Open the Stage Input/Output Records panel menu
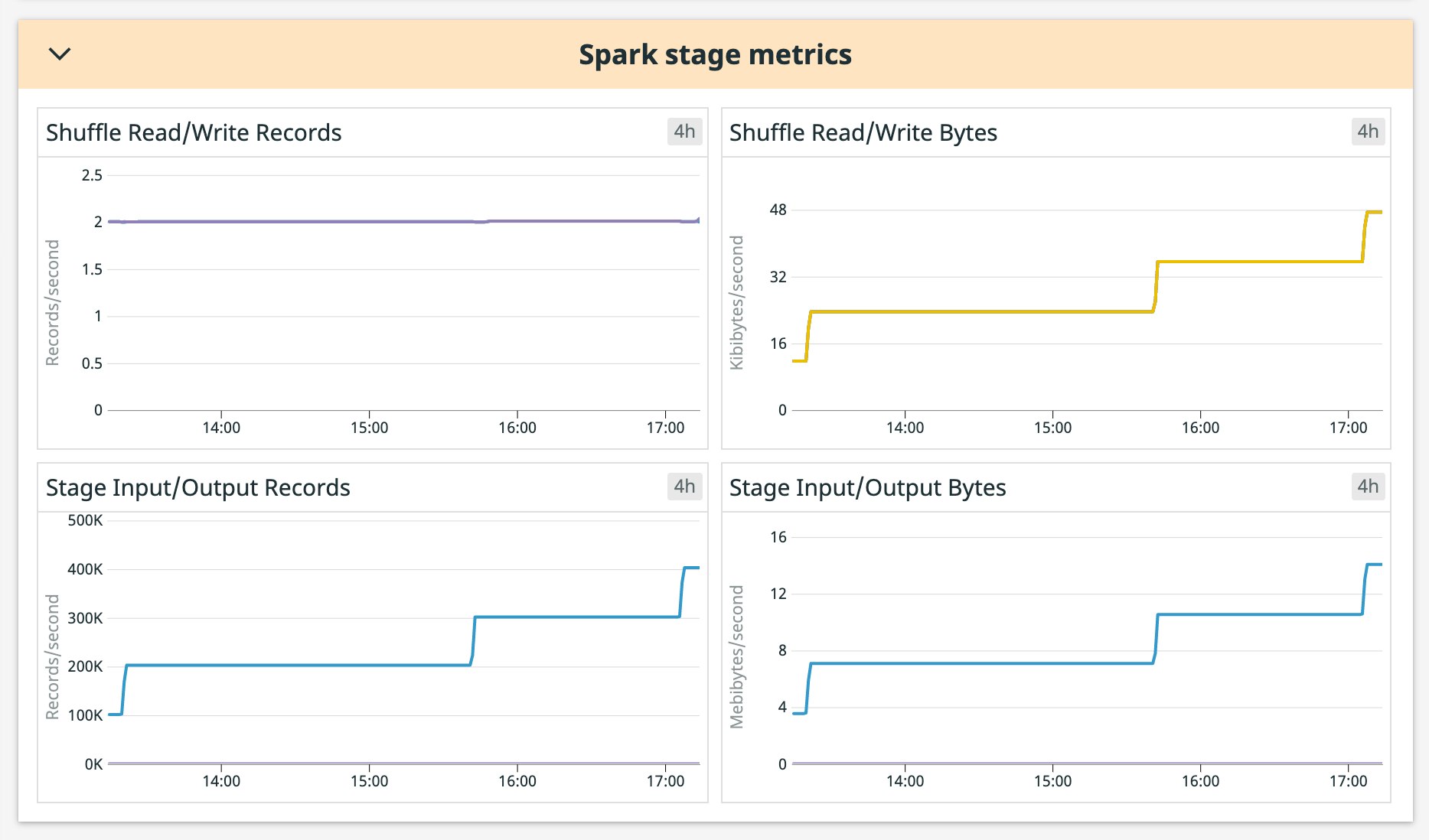 point(198,487)
